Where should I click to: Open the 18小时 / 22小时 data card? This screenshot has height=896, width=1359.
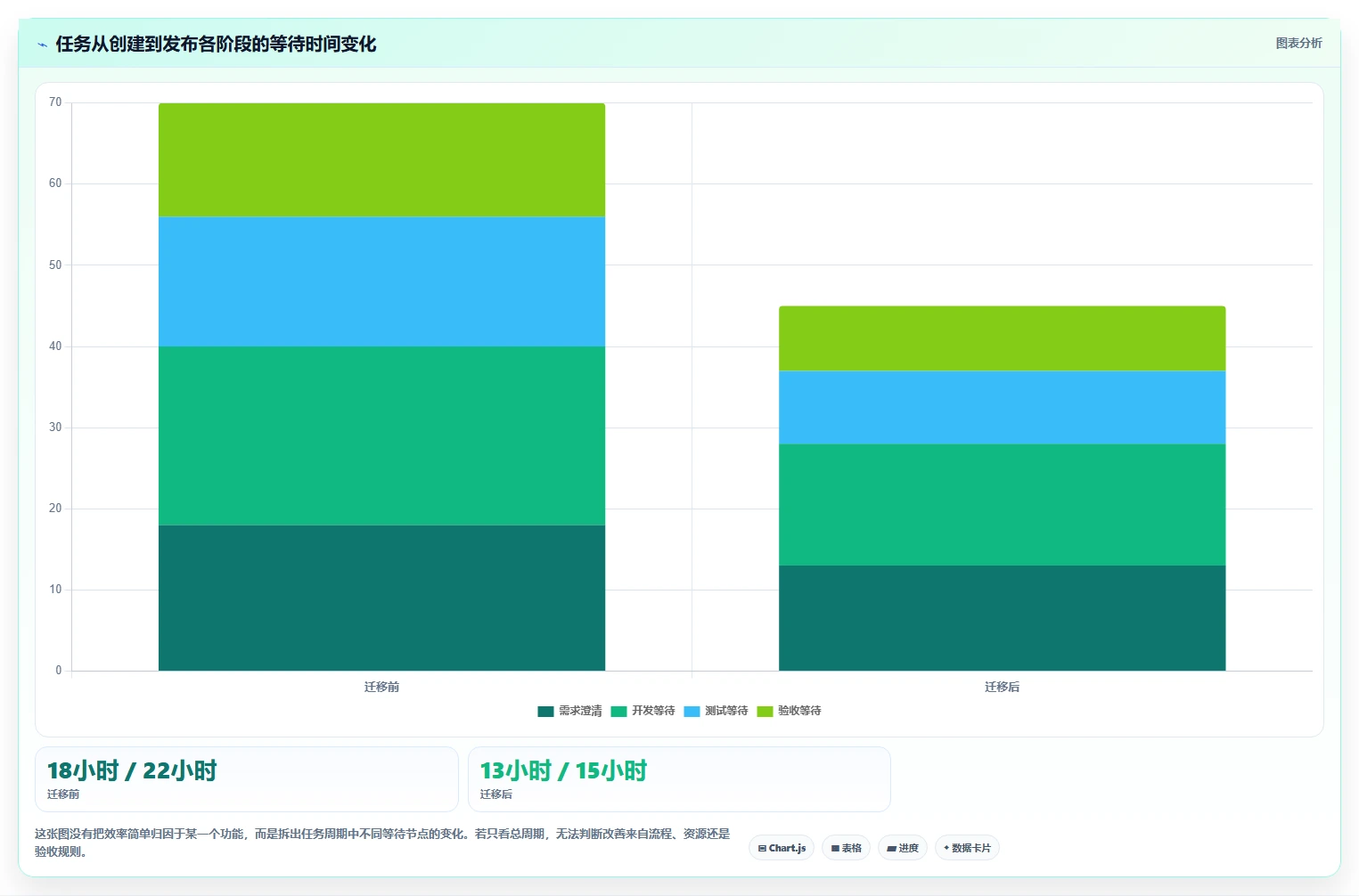(x=247, y=779)
